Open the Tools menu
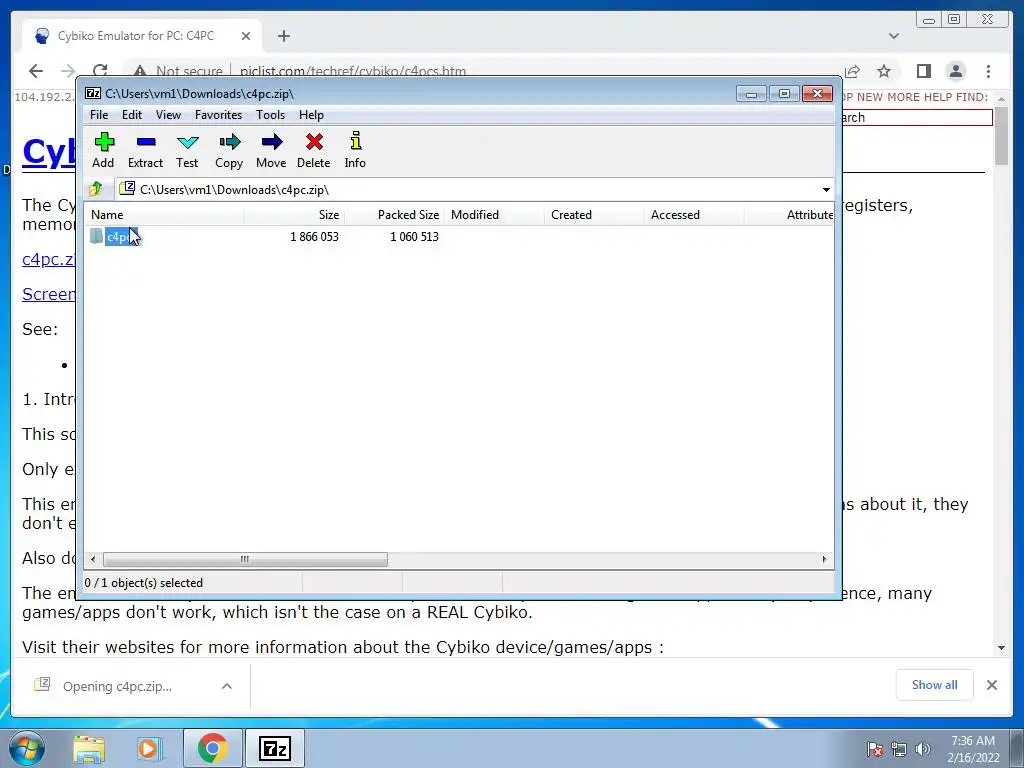The image size is (1024, 768). (x=270, y=115)
